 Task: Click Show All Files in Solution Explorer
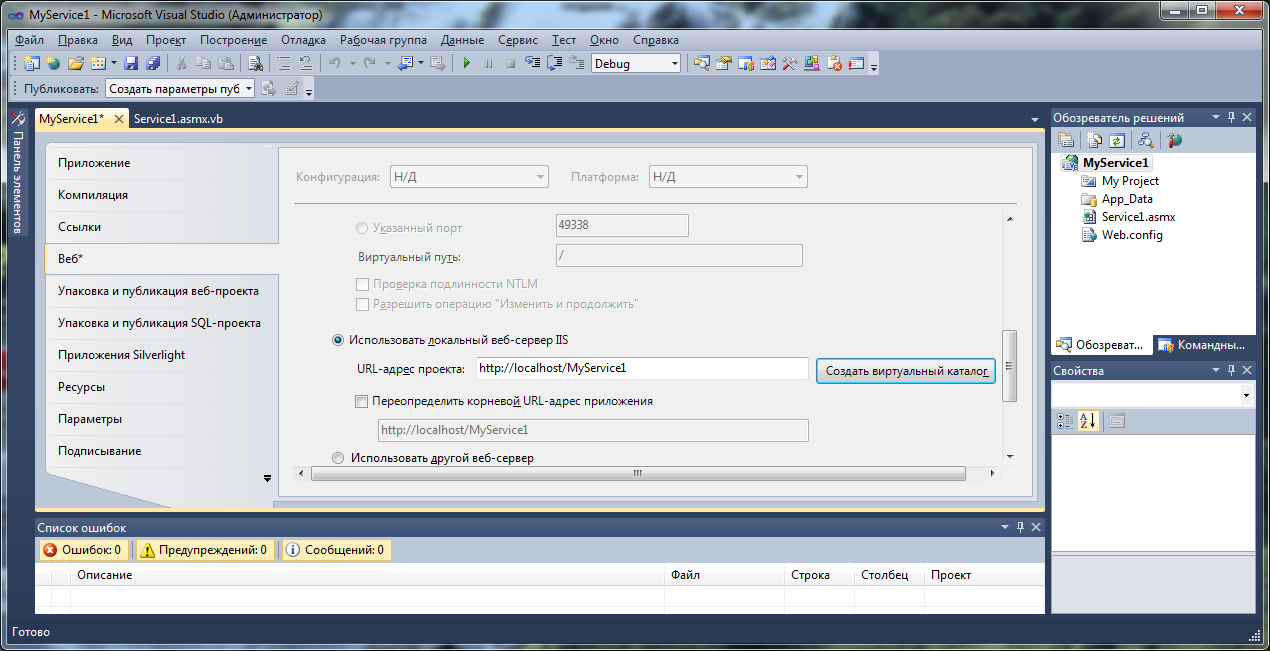[1095, 140]
